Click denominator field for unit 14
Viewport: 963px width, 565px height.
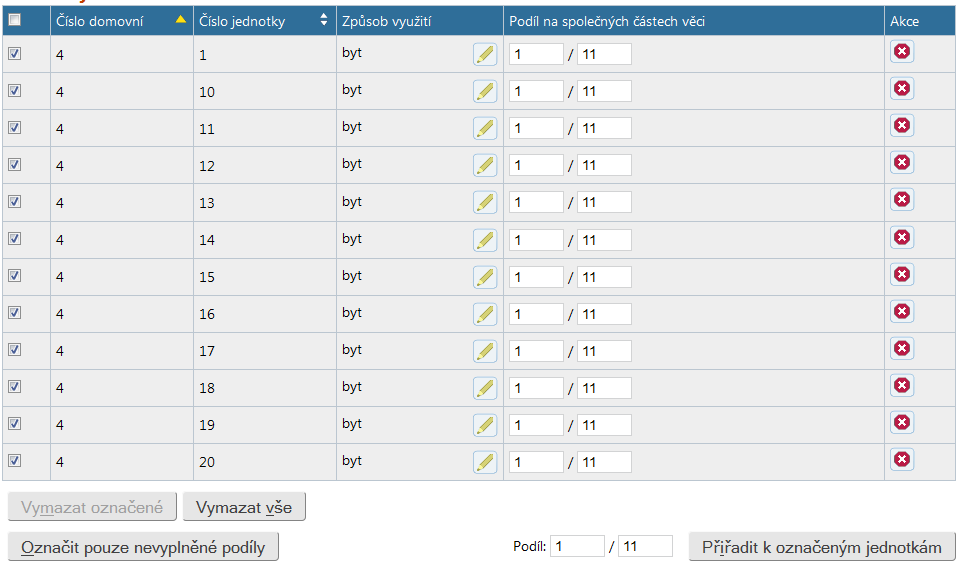(x=604, y=240)
